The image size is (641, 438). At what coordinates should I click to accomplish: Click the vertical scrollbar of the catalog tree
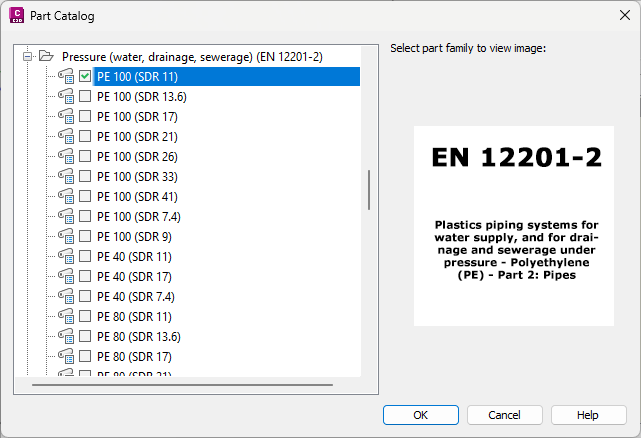pos(369,189)
